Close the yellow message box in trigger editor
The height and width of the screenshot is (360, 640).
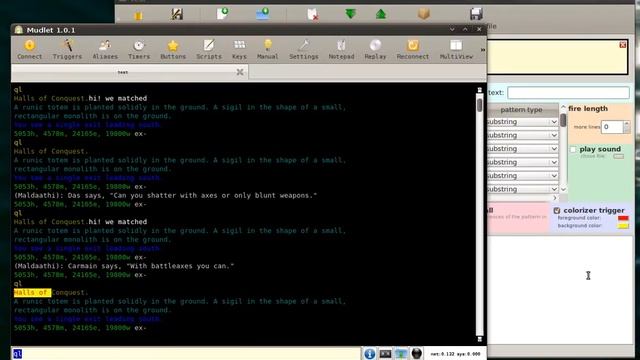[622, 44]
